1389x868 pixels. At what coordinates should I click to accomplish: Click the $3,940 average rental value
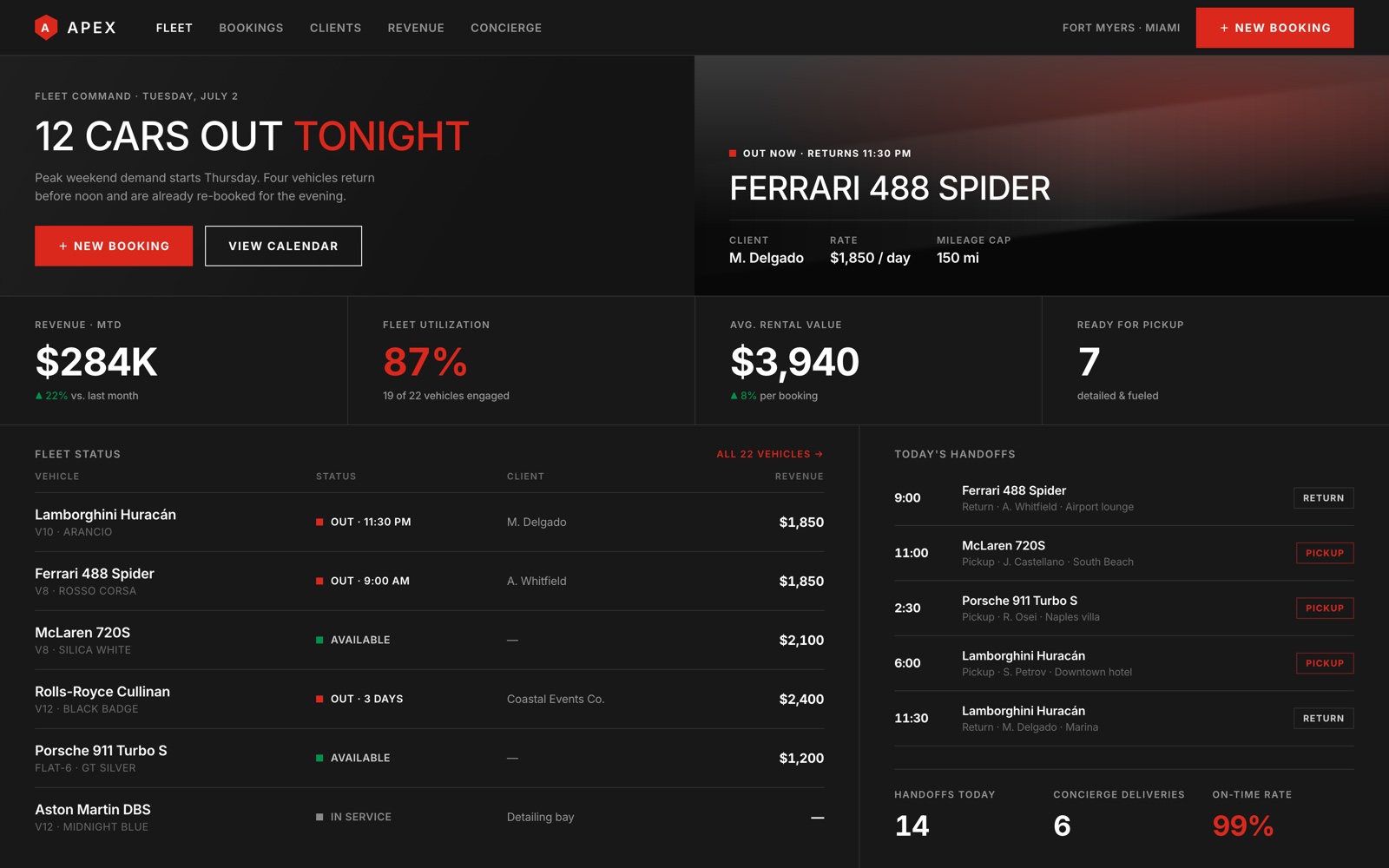click(795, 362)
